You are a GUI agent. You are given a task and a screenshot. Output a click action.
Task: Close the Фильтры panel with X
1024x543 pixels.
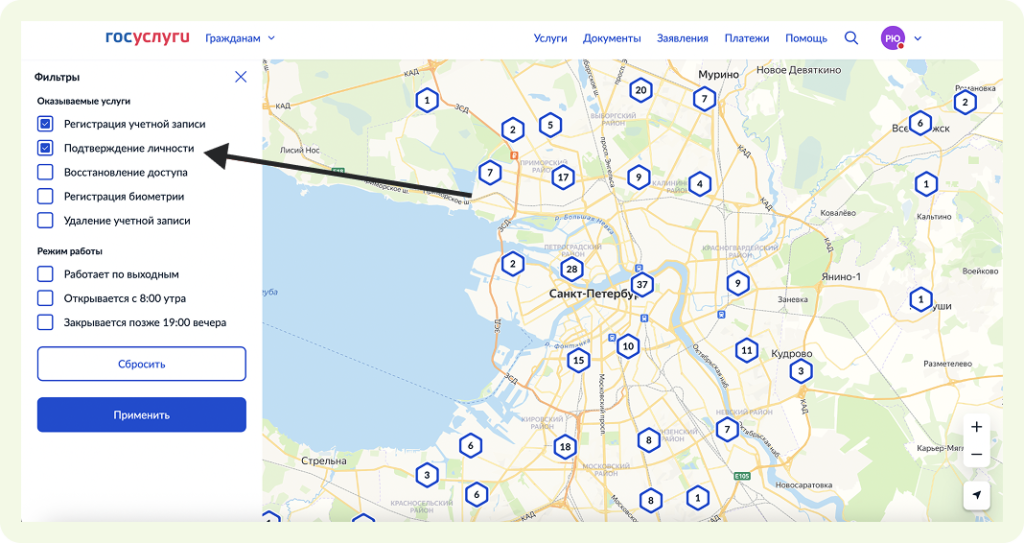coord(241,77)
